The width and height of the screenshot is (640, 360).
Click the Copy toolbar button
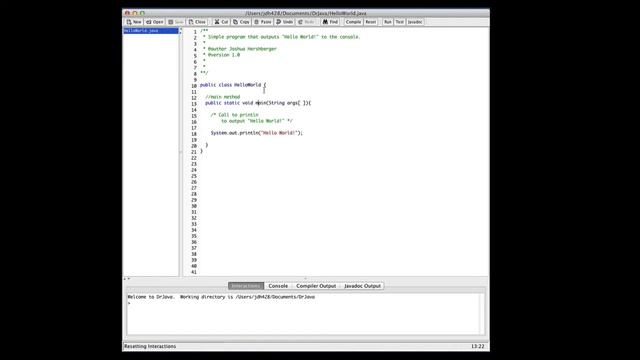tap(241, 22)
